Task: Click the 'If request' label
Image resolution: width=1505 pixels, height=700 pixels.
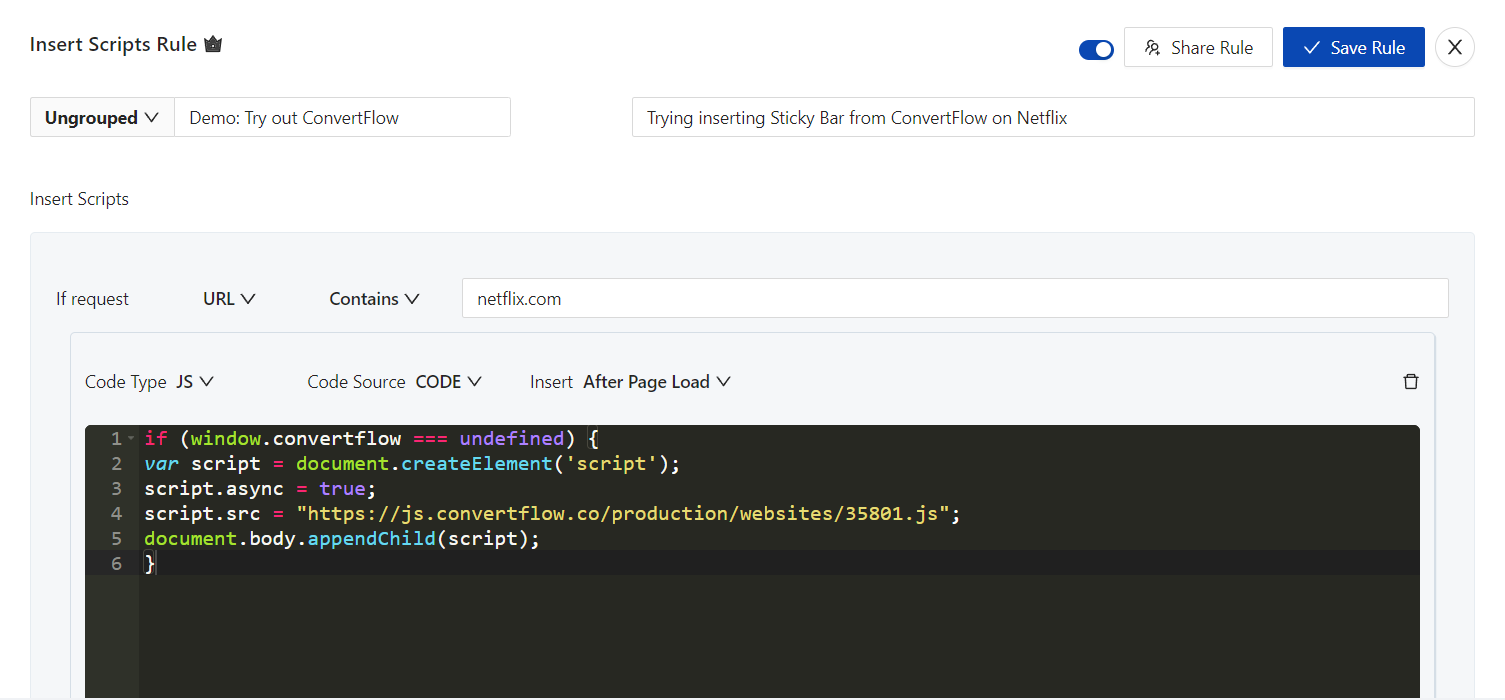Action: 92,299
